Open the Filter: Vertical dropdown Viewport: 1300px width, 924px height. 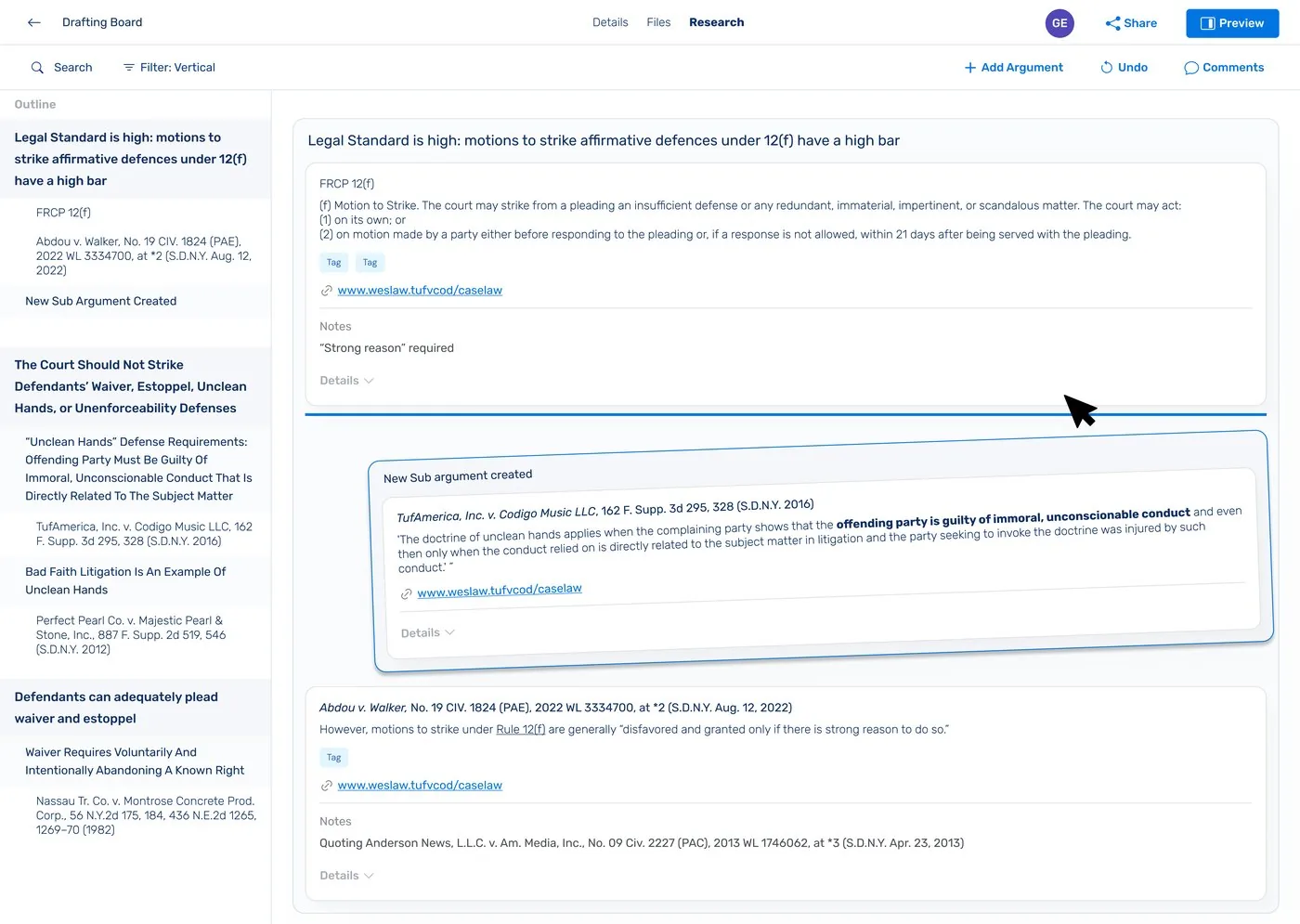point(169,68)
